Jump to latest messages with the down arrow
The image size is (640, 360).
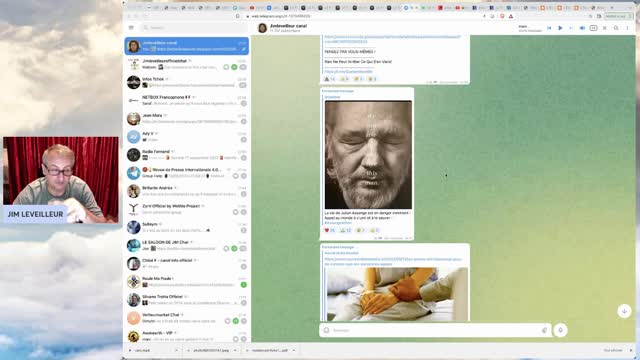[624, 311]
